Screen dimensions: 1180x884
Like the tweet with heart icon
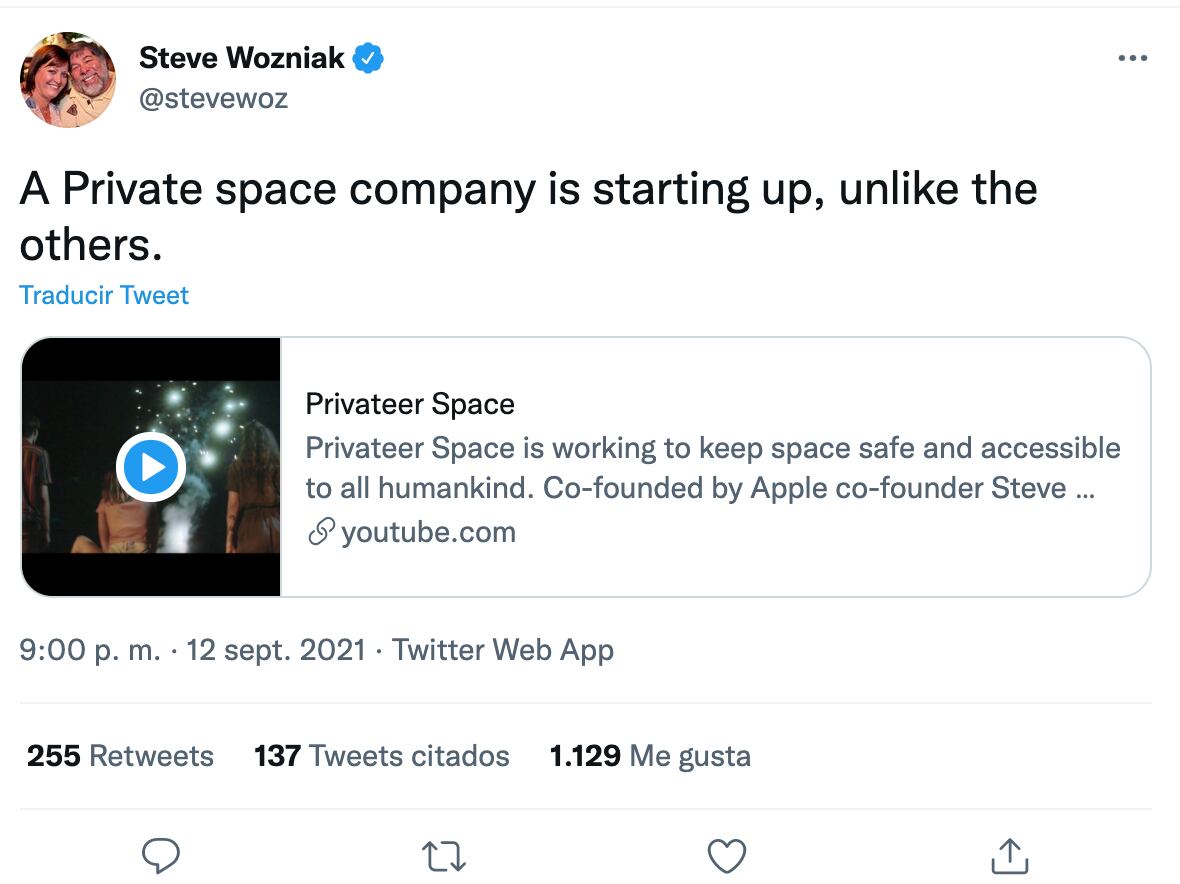[x=726, y=856]
